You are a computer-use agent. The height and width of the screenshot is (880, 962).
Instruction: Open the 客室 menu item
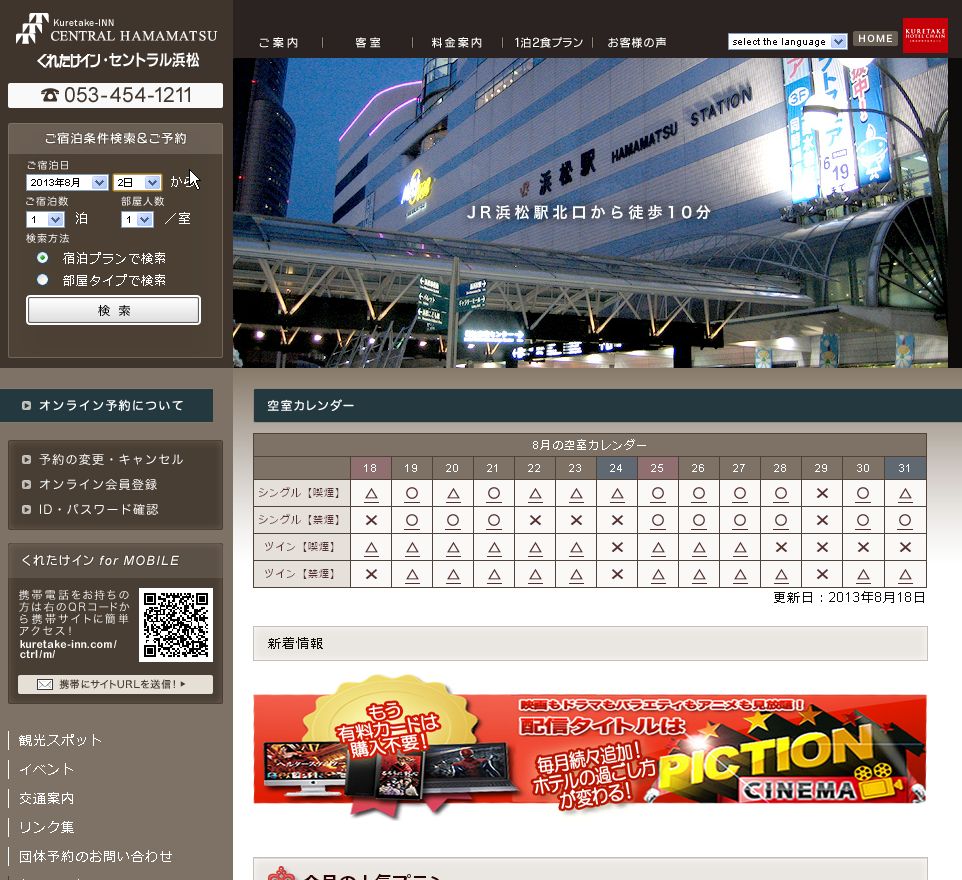point(368,42)
